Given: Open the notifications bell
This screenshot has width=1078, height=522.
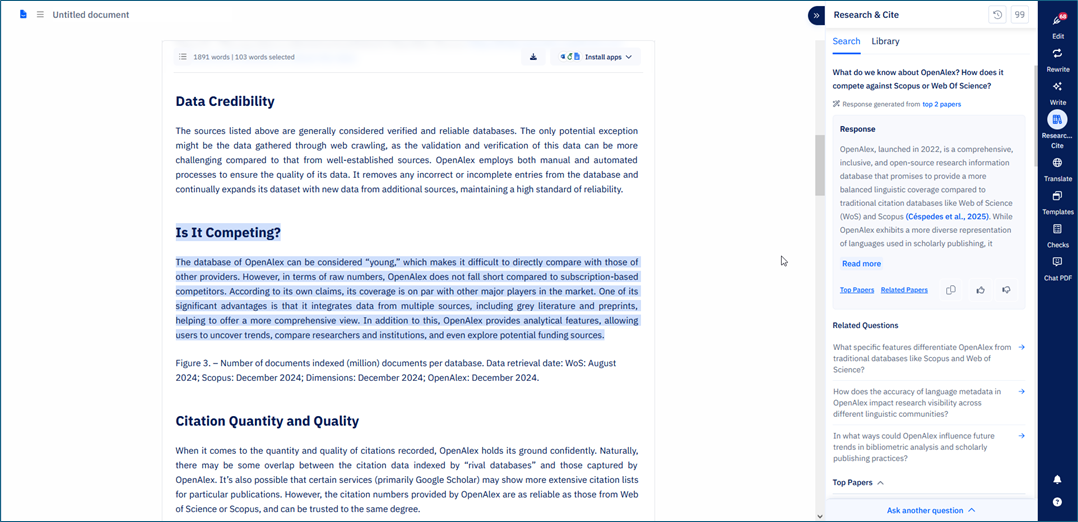Looking at the screenshot, I should coord(1057,479).
